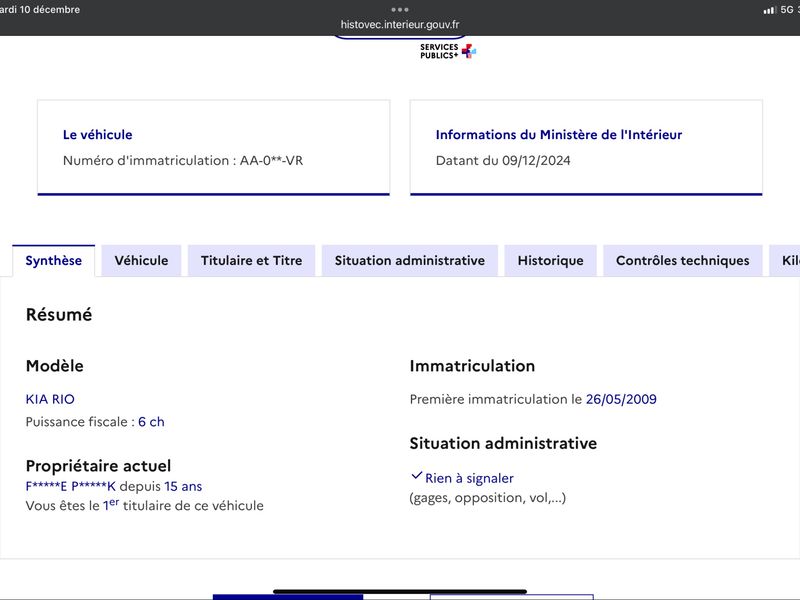Click the 1er titulaire de ce véhicule line
Screen dimensions: 800x600
coord(145,505)
